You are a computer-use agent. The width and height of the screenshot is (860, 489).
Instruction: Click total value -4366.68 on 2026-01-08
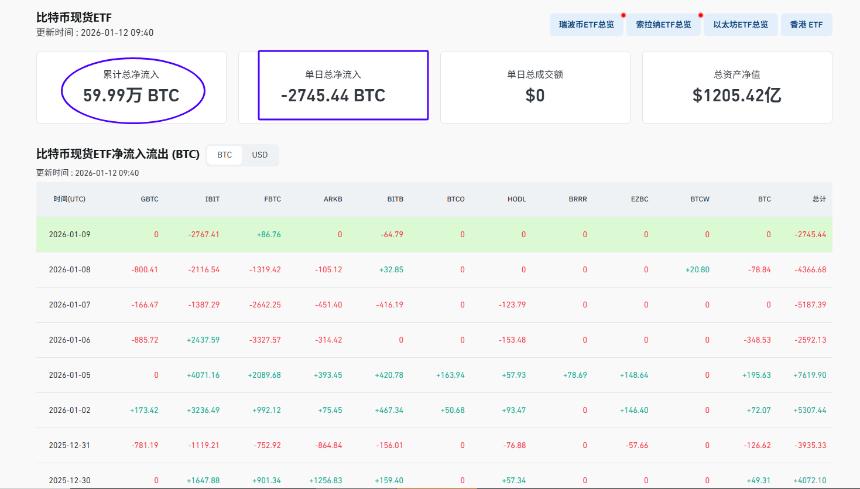810,269
